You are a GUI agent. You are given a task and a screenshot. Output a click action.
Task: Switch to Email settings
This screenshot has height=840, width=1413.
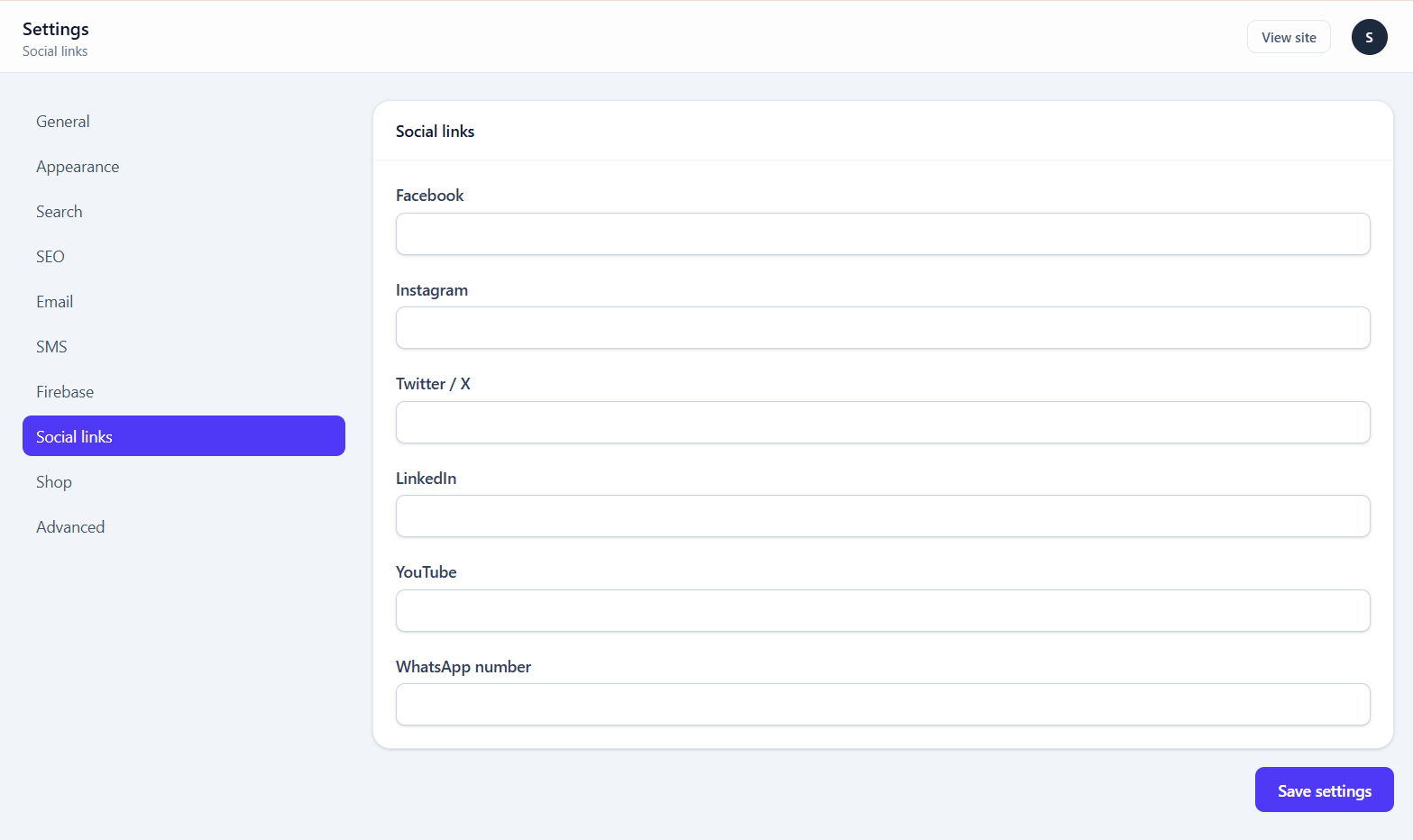[184, 301]
